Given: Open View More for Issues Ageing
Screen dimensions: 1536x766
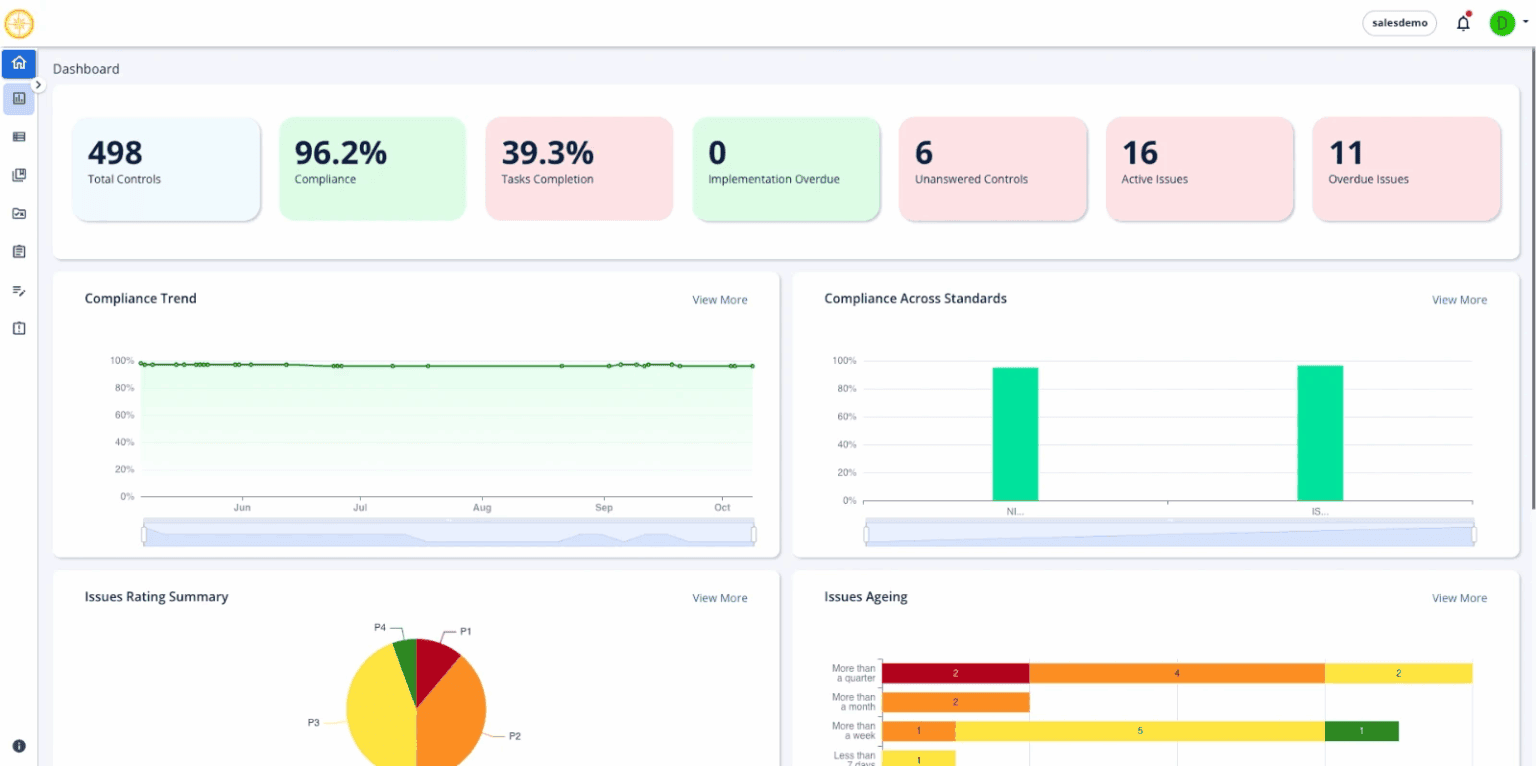Looking at the screenshot, I should [x=1459, y=598].
